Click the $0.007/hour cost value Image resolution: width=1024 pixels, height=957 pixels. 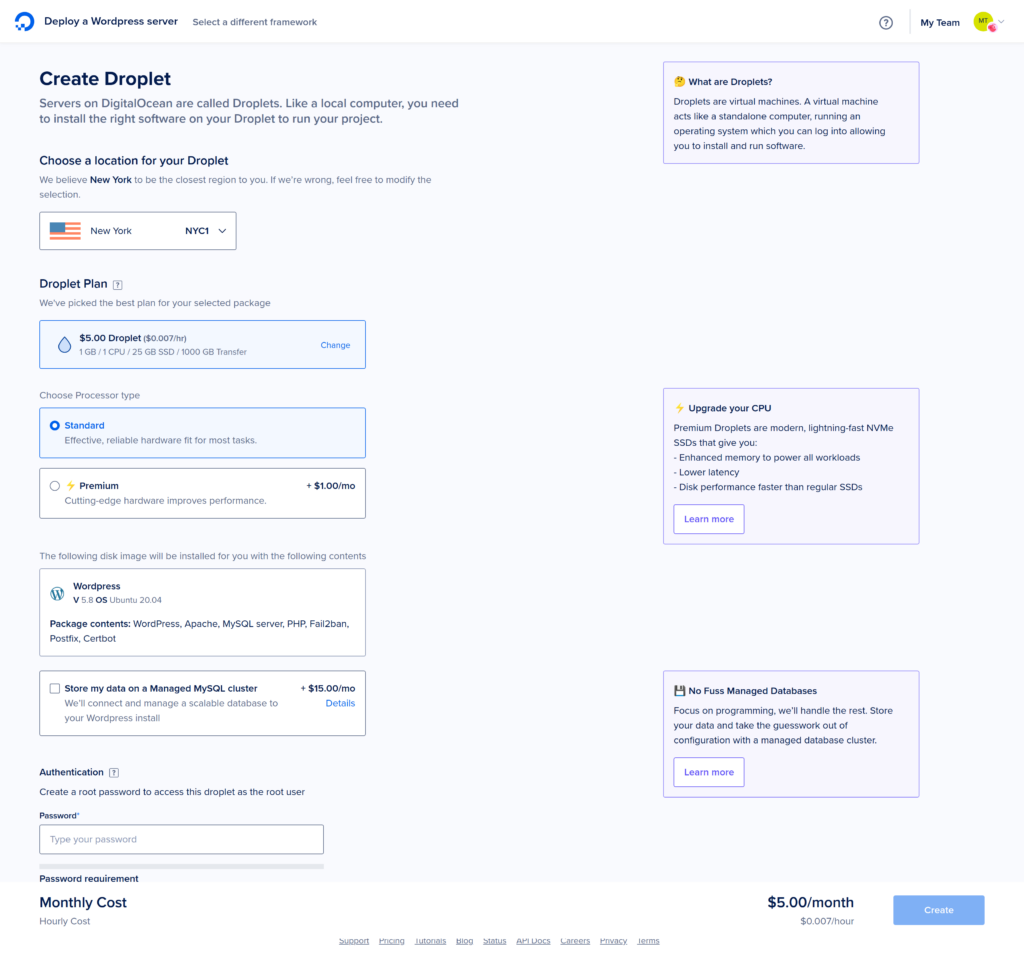827,922
